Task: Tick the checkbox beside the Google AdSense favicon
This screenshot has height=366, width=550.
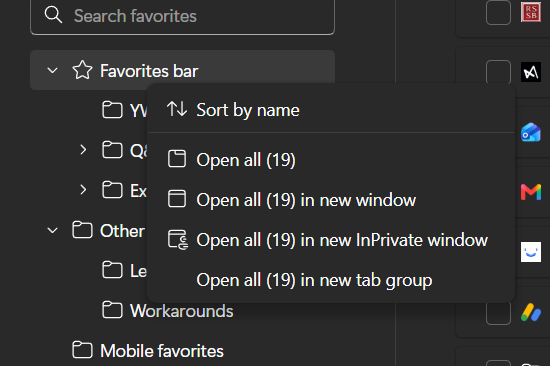Action: (x=498, y=312)
